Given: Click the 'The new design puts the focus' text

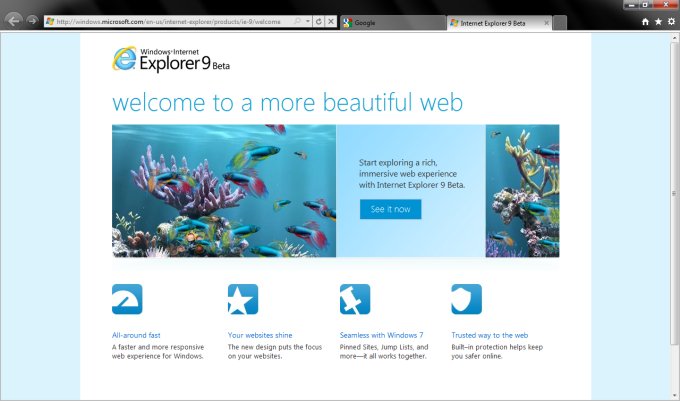Looking at the screenshot, I should 275,352.
